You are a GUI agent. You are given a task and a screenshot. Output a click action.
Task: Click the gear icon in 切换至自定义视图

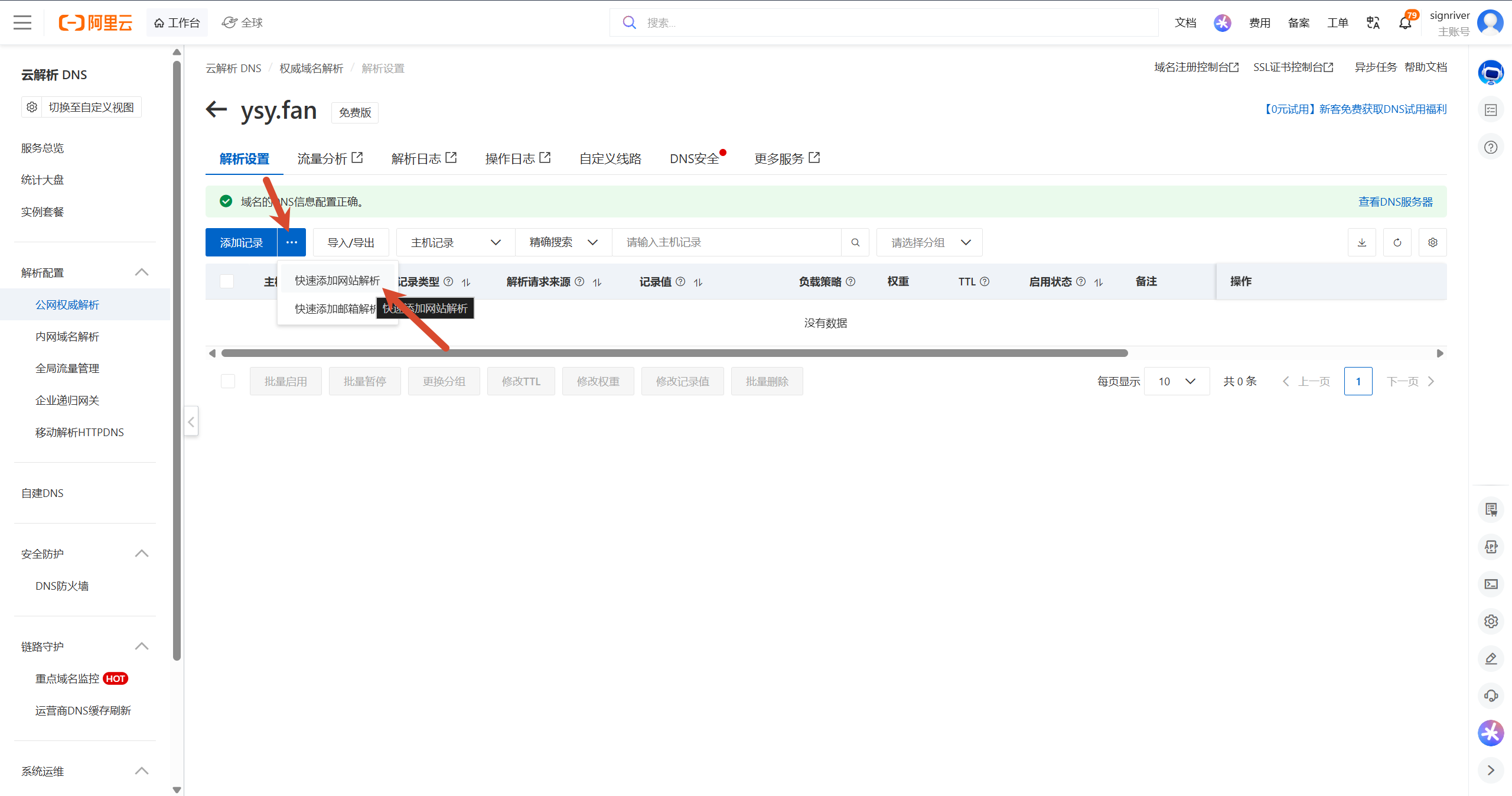[x=32, y=107]
